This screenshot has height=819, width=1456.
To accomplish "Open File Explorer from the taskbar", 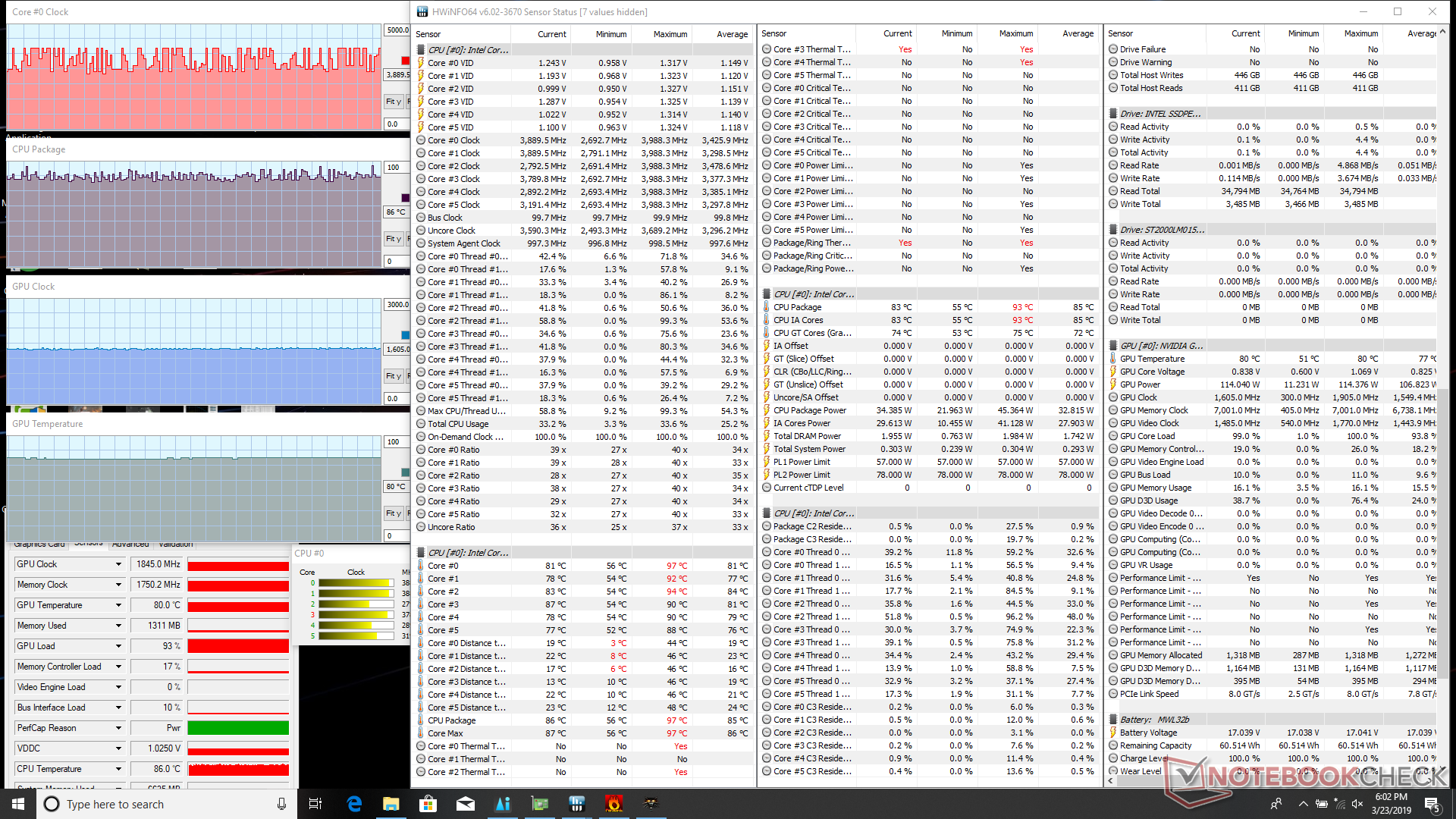I will [391, 804].
